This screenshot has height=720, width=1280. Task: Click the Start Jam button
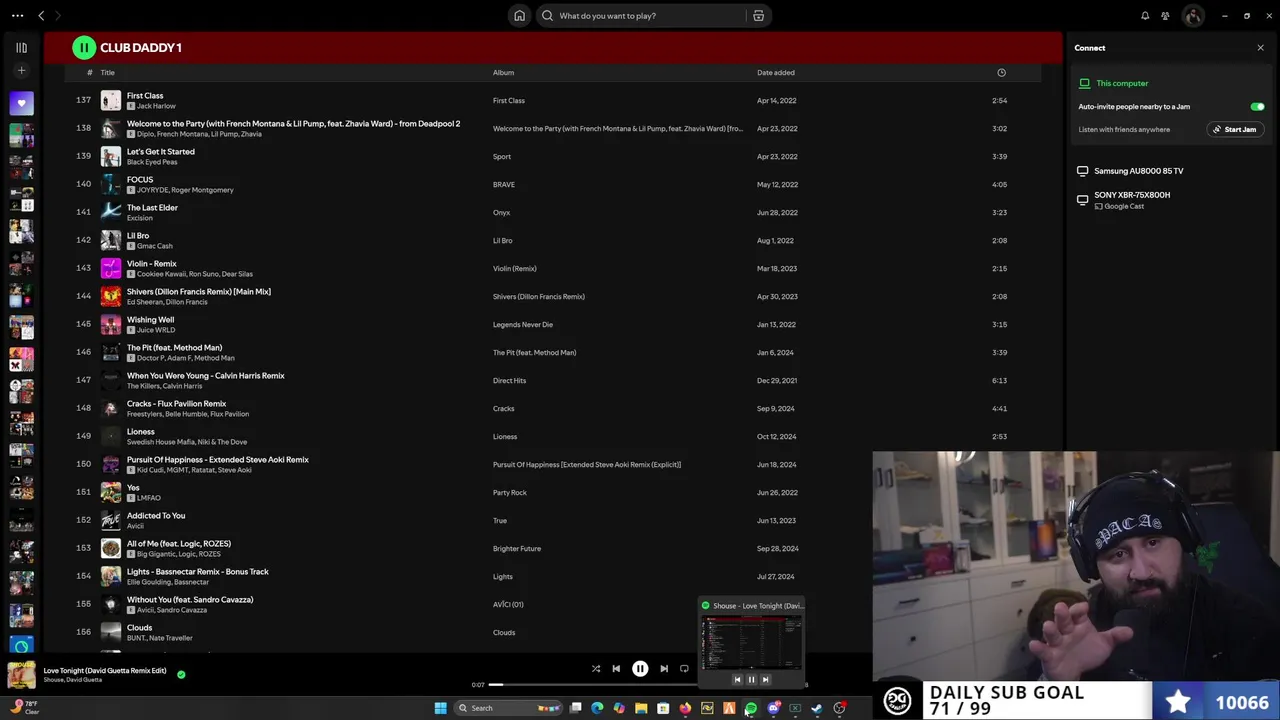[1235, 129]
